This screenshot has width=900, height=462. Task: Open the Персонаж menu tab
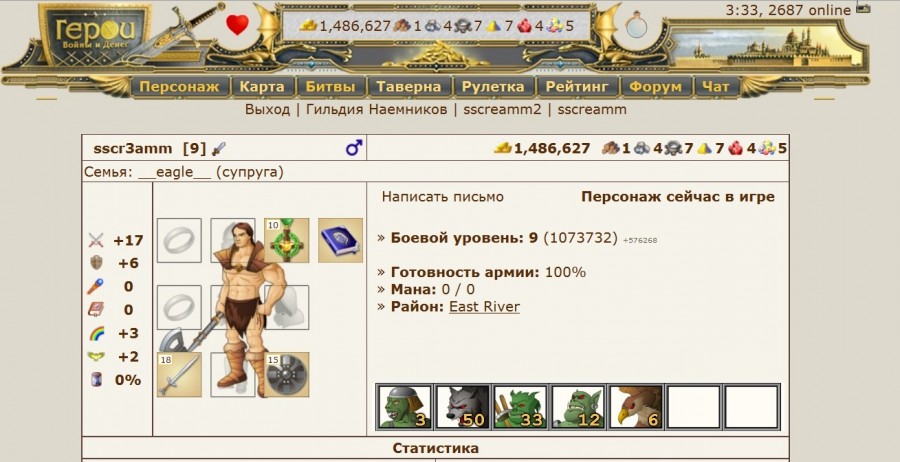pos(180,87)
